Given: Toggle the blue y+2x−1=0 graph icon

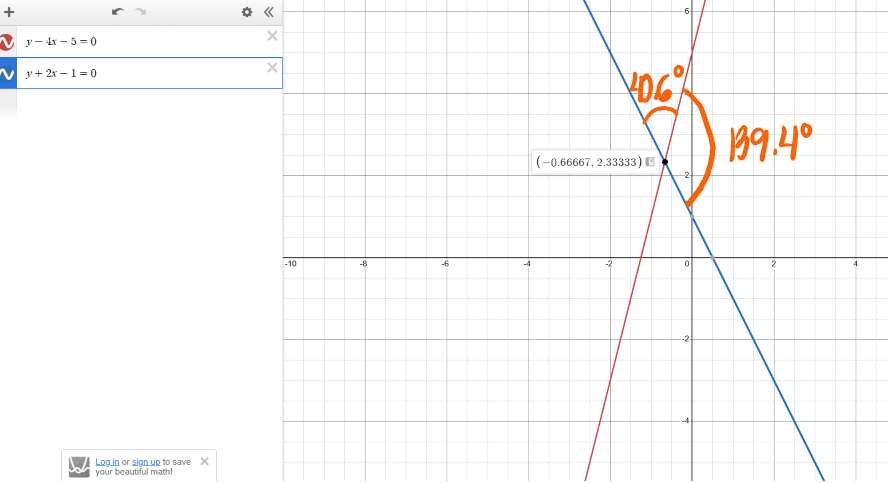Looking at the screenshot, I should (x=8, y=74).
